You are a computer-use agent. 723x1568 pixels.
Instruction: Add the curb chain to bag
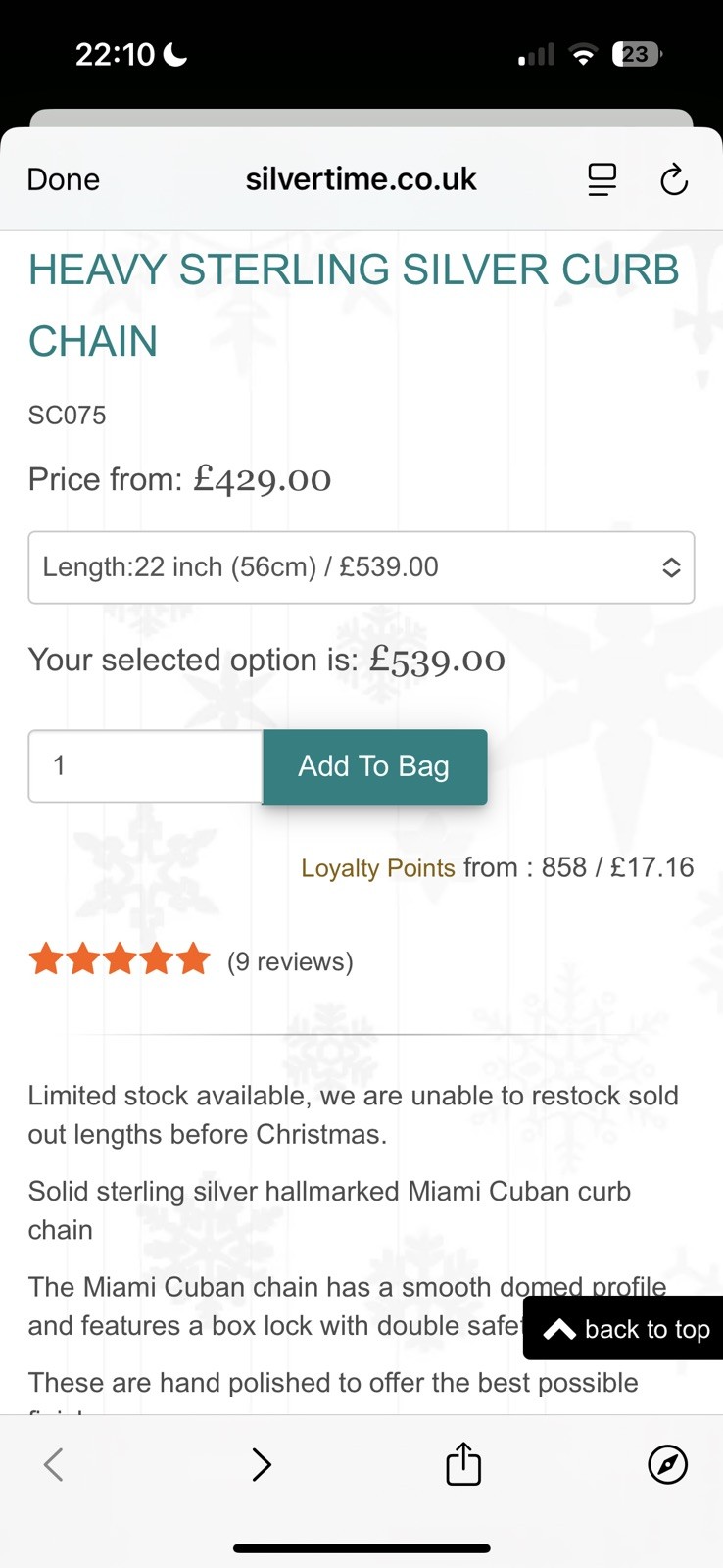(374, 766)
